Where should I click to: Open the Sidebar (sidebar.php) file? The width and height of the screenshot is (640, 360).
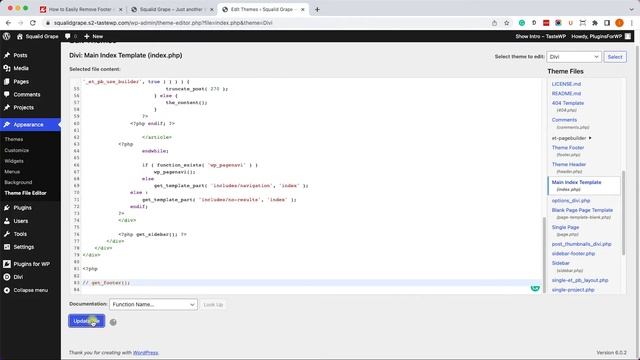click(x=560, y=263)
